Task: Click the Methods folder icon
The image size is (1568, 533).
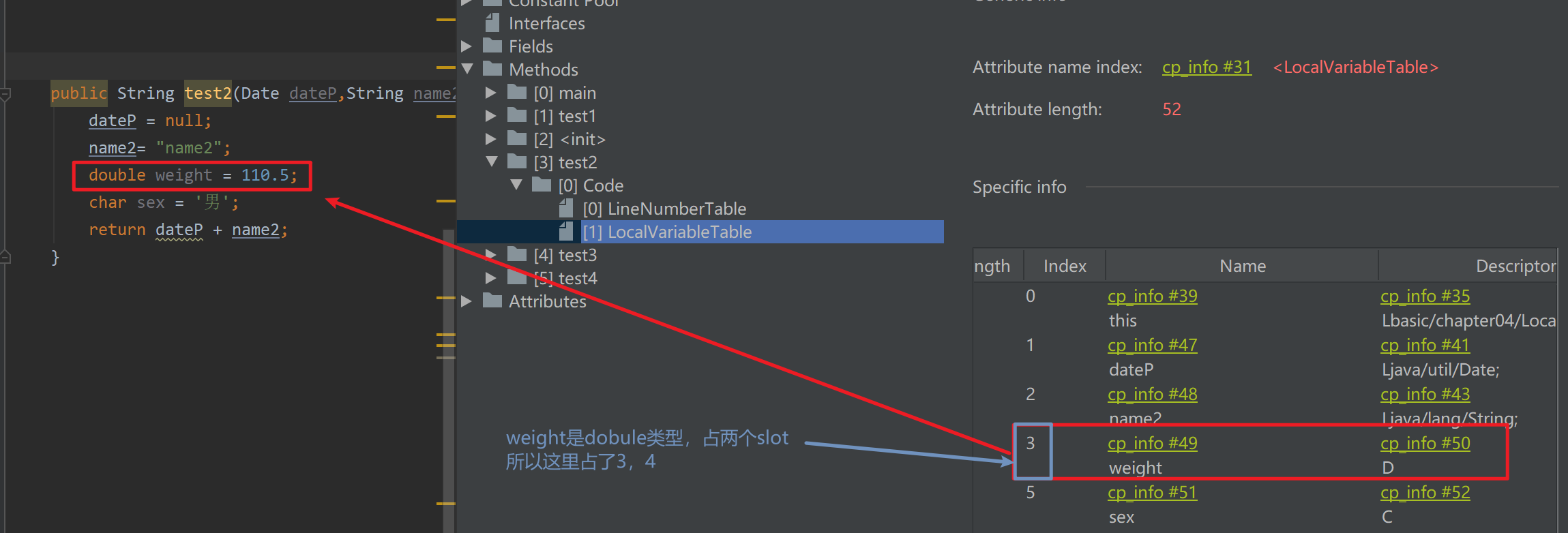Action: click(492, 70)
